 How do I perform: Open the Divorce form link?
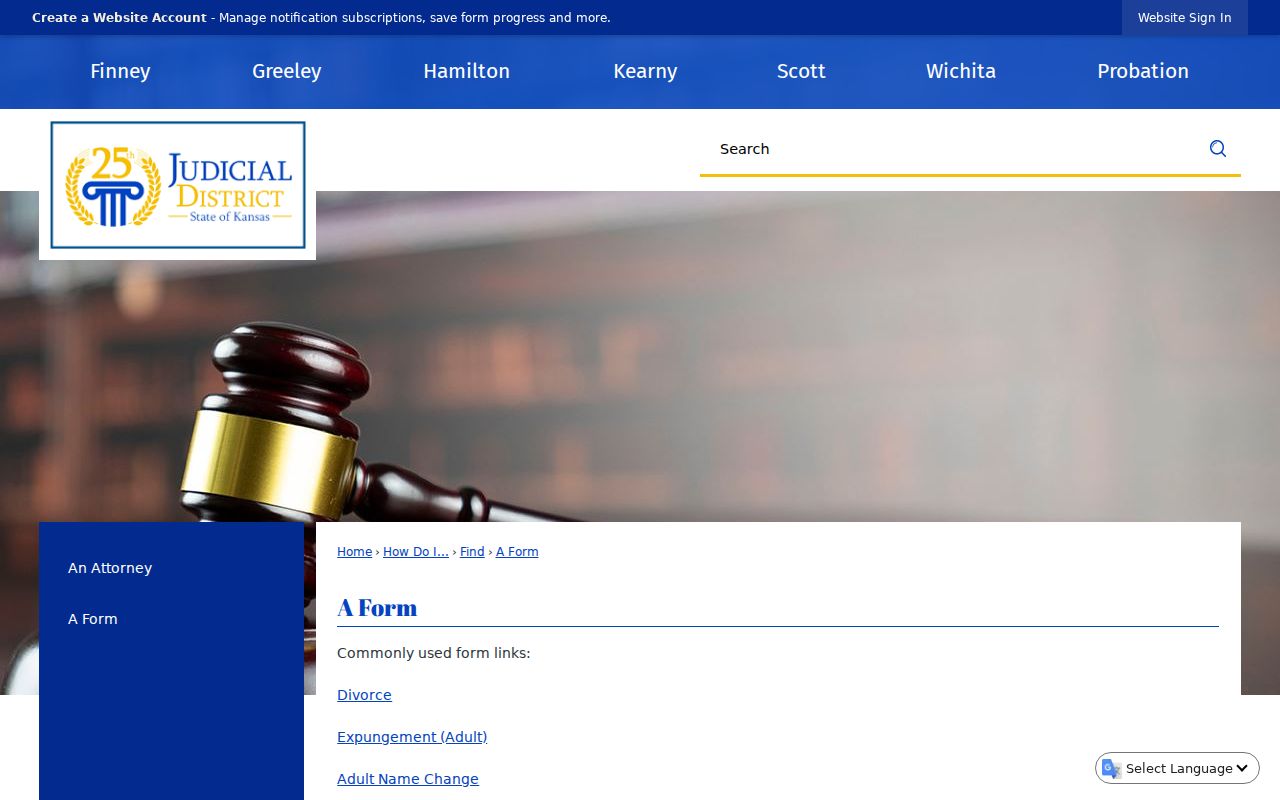[364, 695]
